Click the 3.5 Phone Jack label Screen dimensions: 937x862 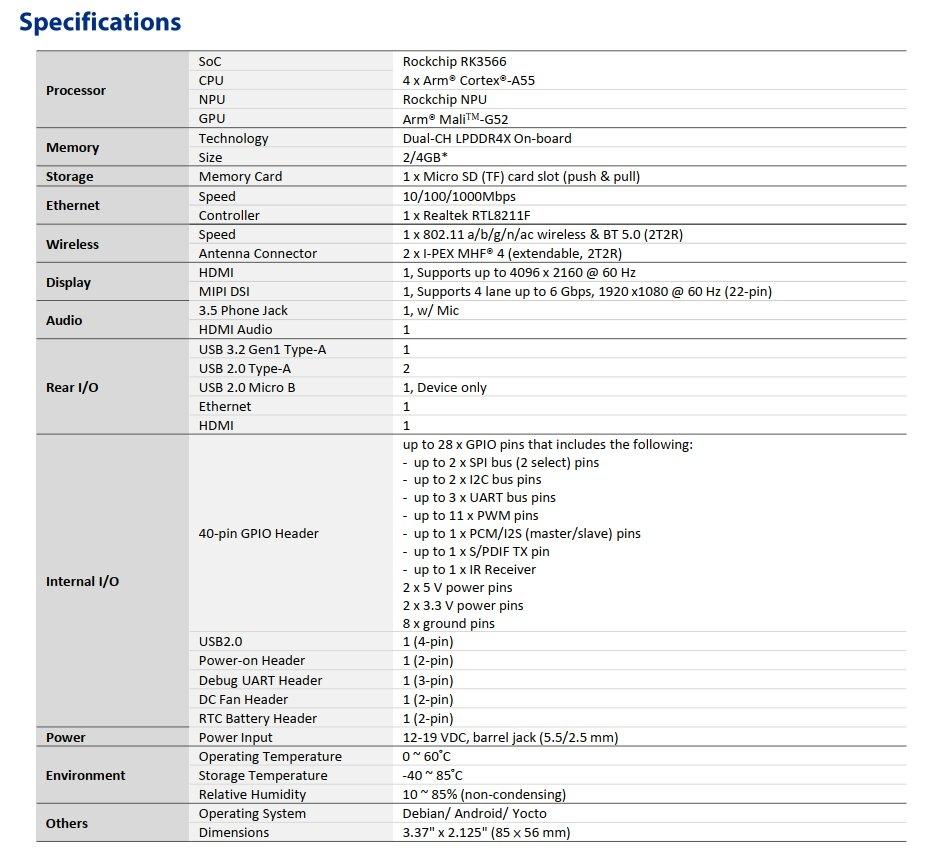click(243, 311)
